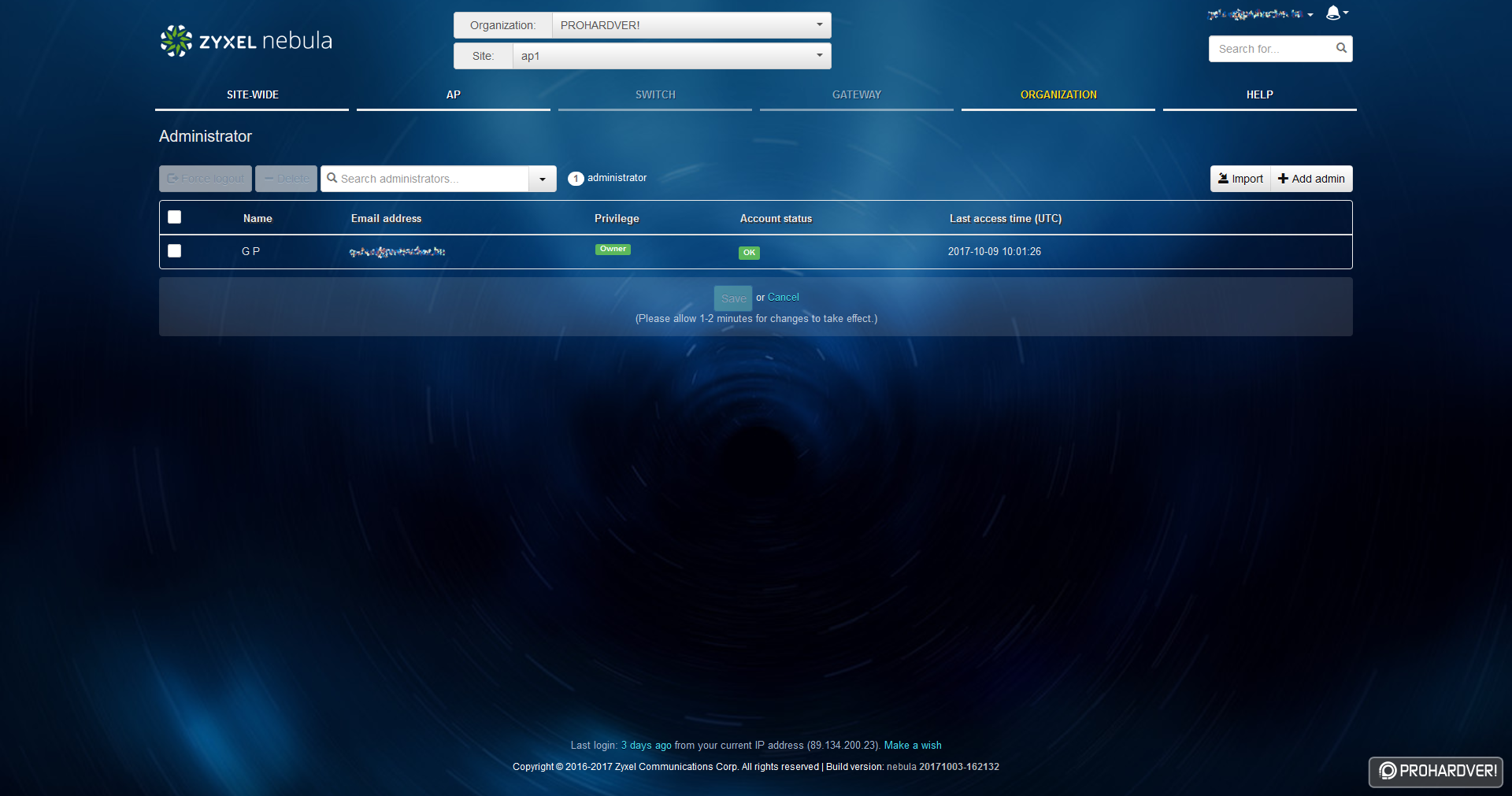The image size is (1512, 796).
Task: Open the Organization dropdown showing PROHARDVER!
Action: [x=691, y=25]
